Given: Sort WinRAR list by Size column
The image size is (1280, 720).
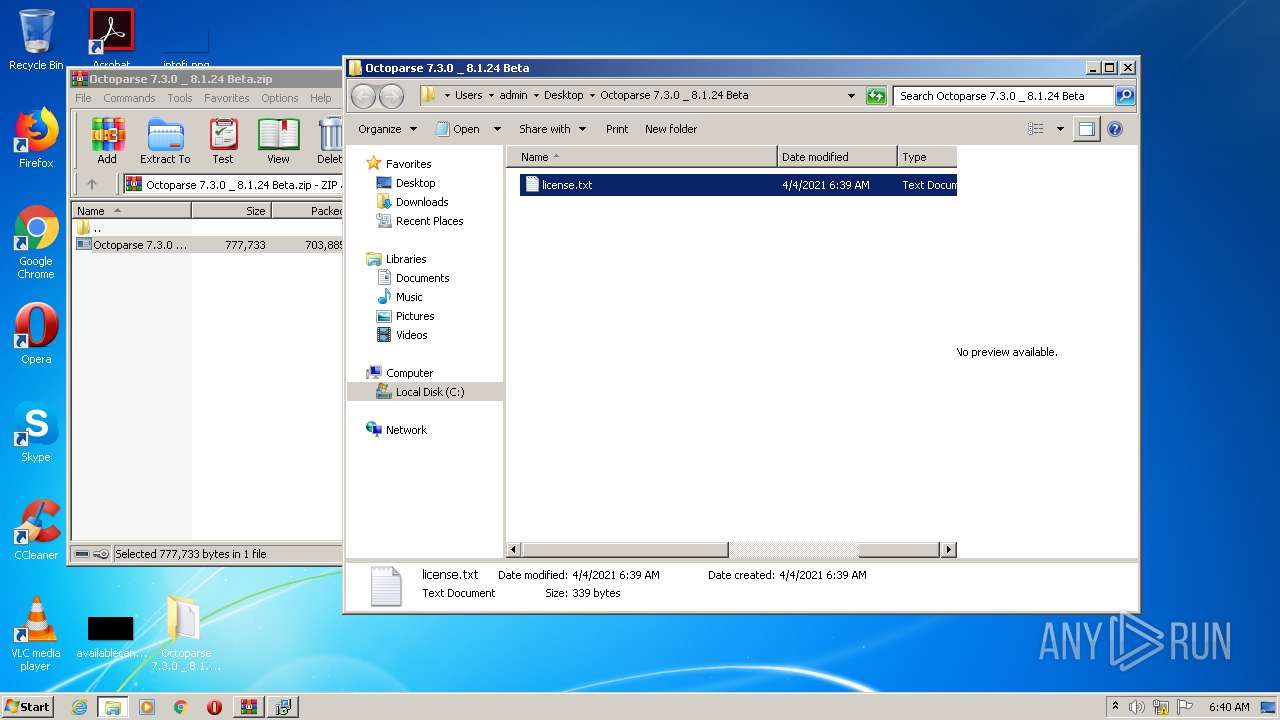Looking at the screenshot, I should coord(231,211).
